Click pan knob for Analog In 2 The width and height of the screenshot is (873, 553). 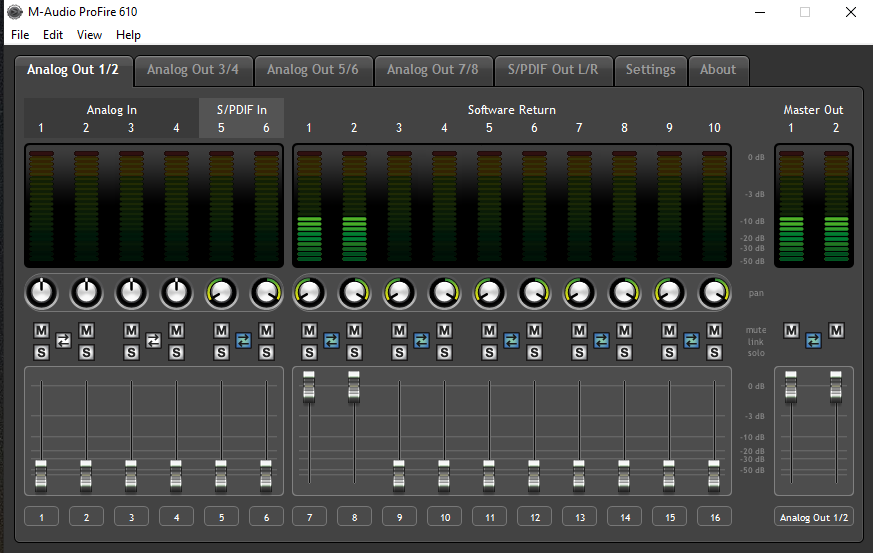click(x=86, y=292)
